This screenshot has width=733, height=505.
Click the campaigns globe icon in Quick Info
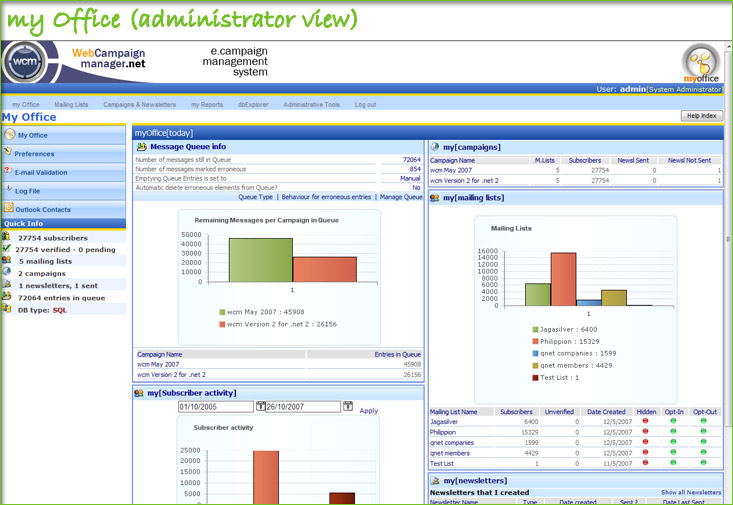(x=6, y=272)
